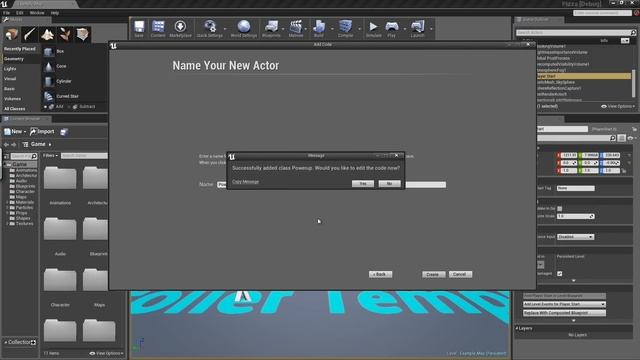The height and width of the screenshot is (360, 640).
Task: Select the Landscape mode mountain icon
Action: click(47, 34)
